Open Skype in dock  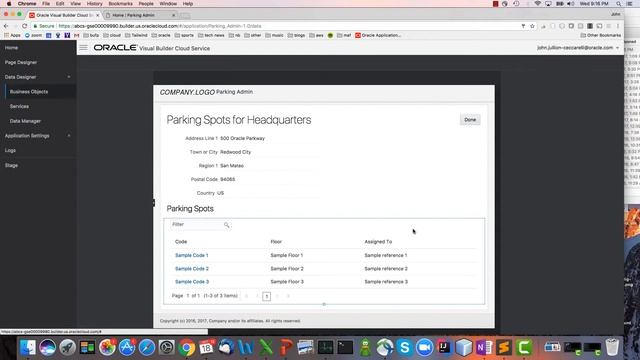point(405,347)
